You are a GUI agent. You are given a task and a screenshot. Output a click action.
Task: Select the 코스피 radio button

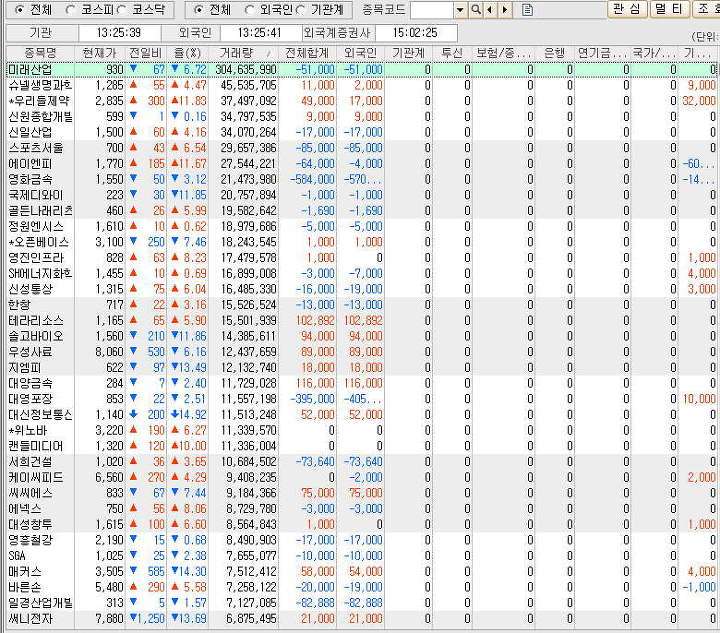[x=70, y=10]
